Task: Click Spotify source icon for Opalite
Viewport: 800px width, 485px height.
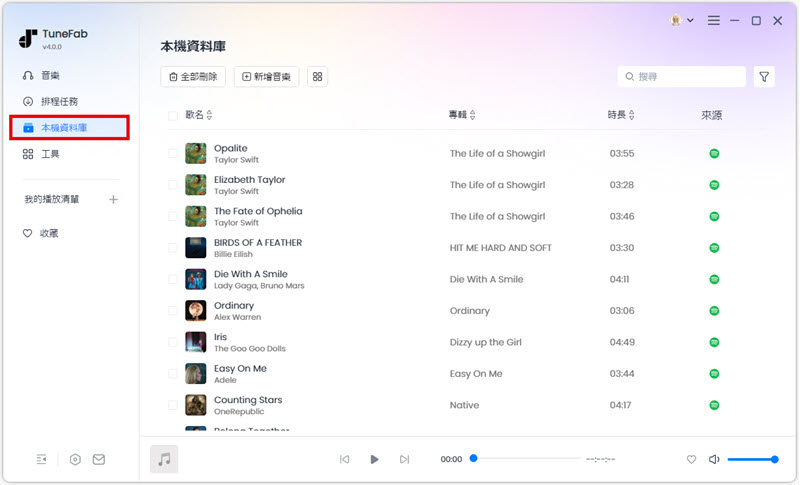Action: (714, 154)
